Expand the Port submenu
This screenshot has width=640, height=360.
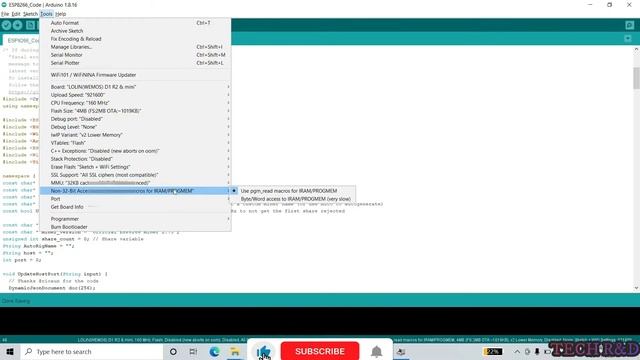136,199
